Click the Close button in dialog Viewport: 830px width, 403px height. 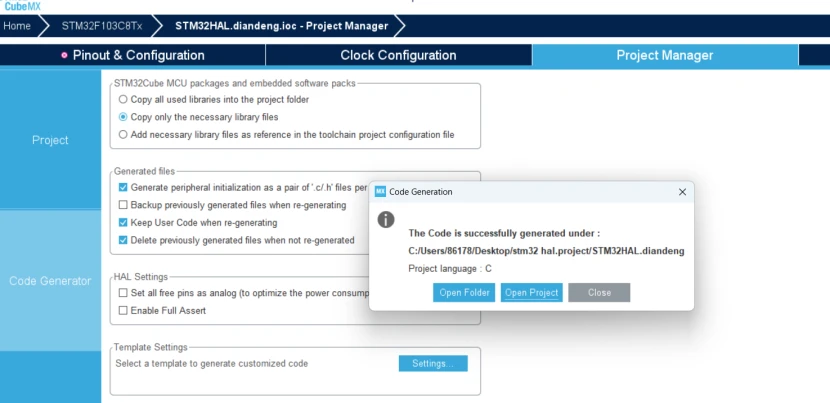point(599,292)
